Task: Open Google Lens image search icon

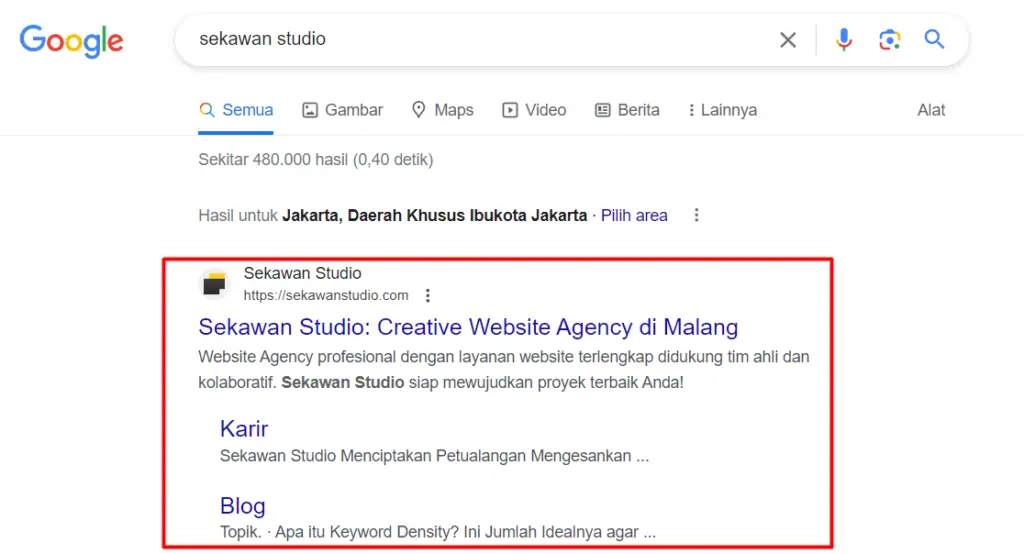Action: tap(889, 40)
